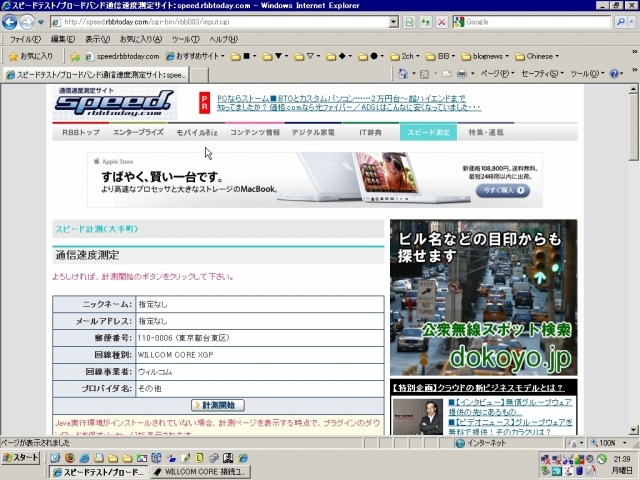This screenshot has width=640, height=480.
Task: Click the browser forward arrow button
Action: click(x=27, y=22)
